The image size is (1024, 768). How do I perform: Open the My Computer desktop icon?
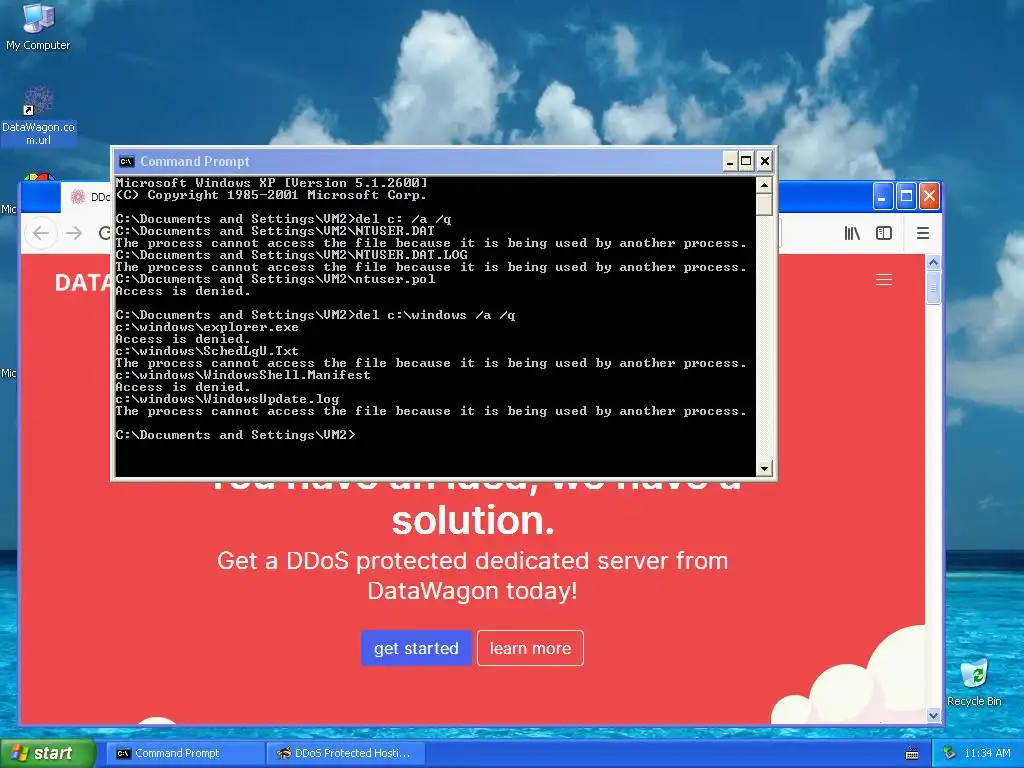(38, 26)
